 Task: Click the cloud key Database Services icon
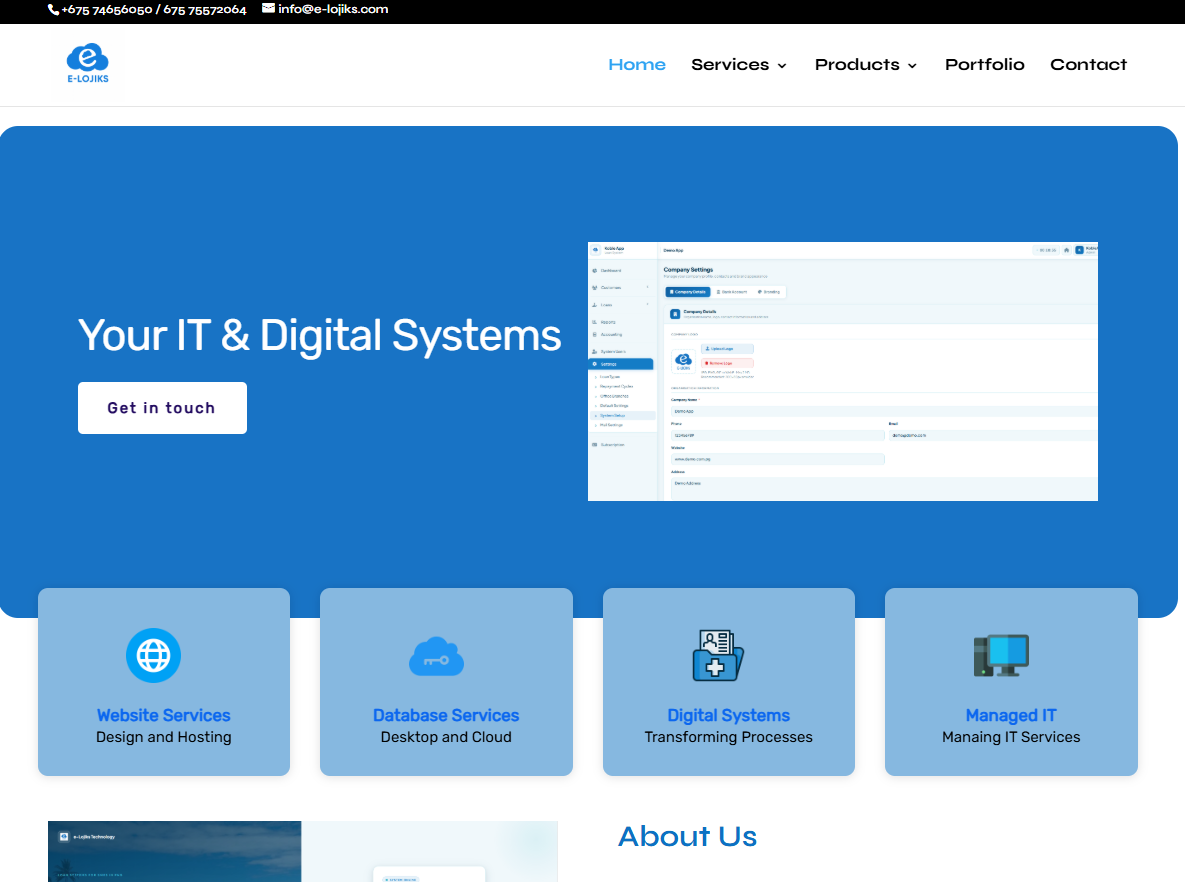pyautogui.click(x=437, y=656)
